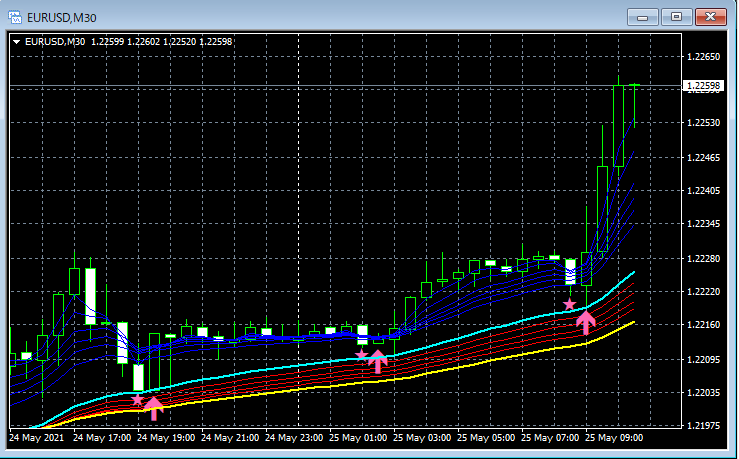Select the 1.22598 current price label

[703, 85]
